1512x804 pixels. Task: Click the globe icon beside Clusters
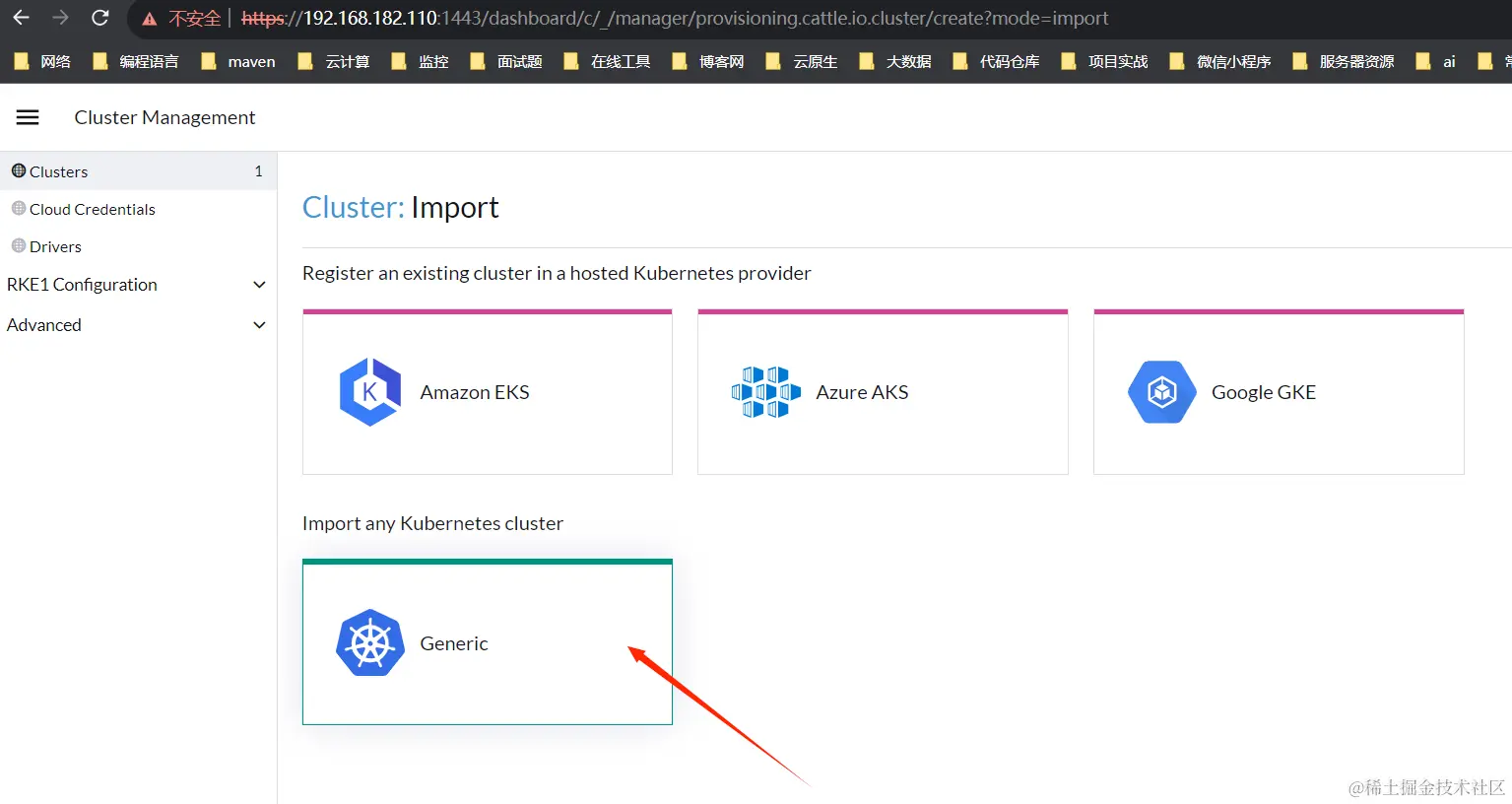coord(19,170)
